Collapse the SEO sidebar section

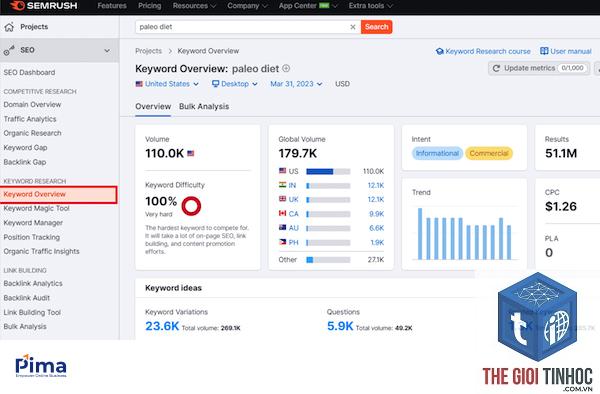(107, 50)
